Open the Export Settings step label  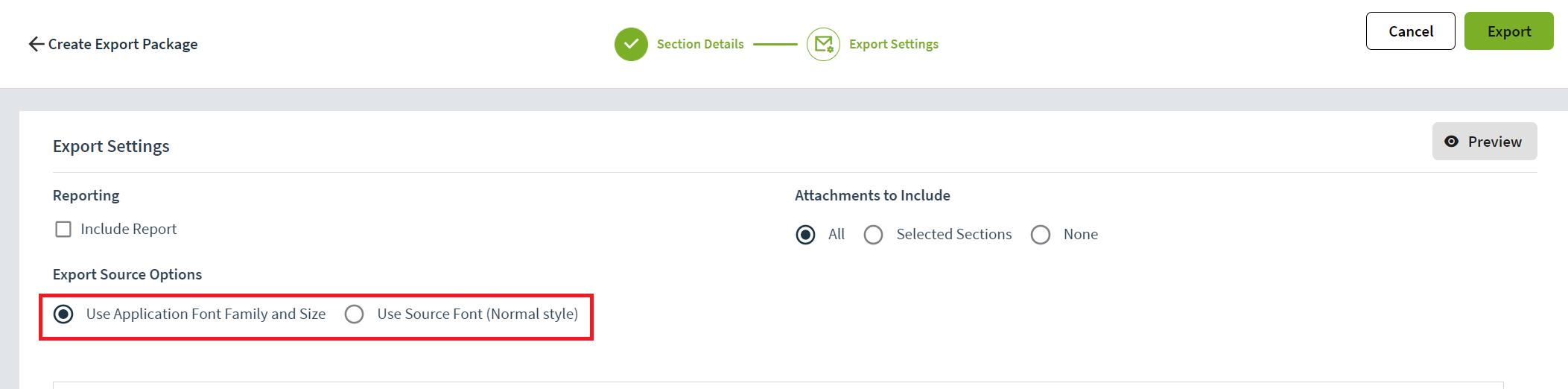[x=894, y=44]
